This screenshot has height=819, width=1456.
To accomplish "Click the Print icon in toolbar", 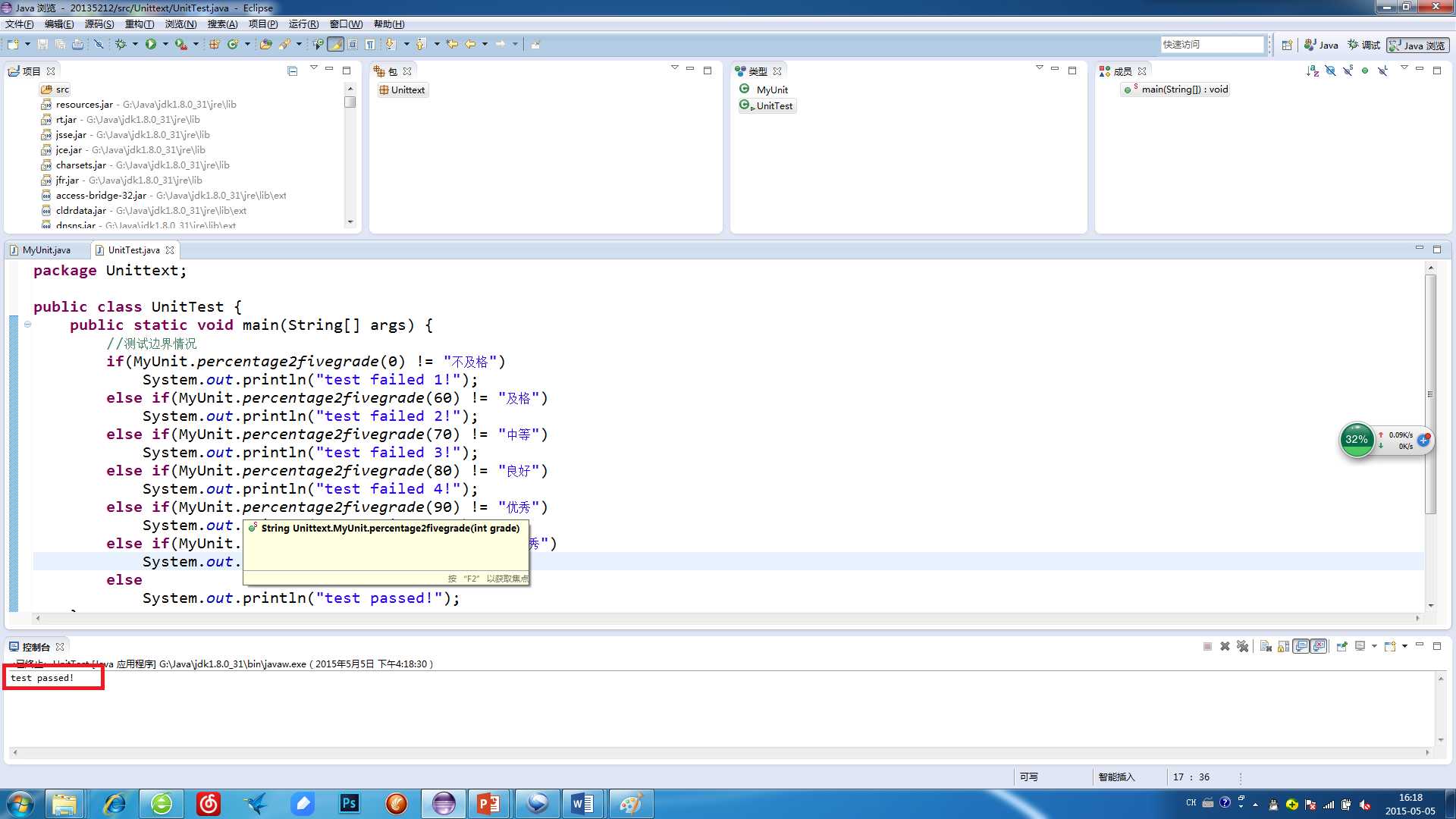I will (77, 44).
